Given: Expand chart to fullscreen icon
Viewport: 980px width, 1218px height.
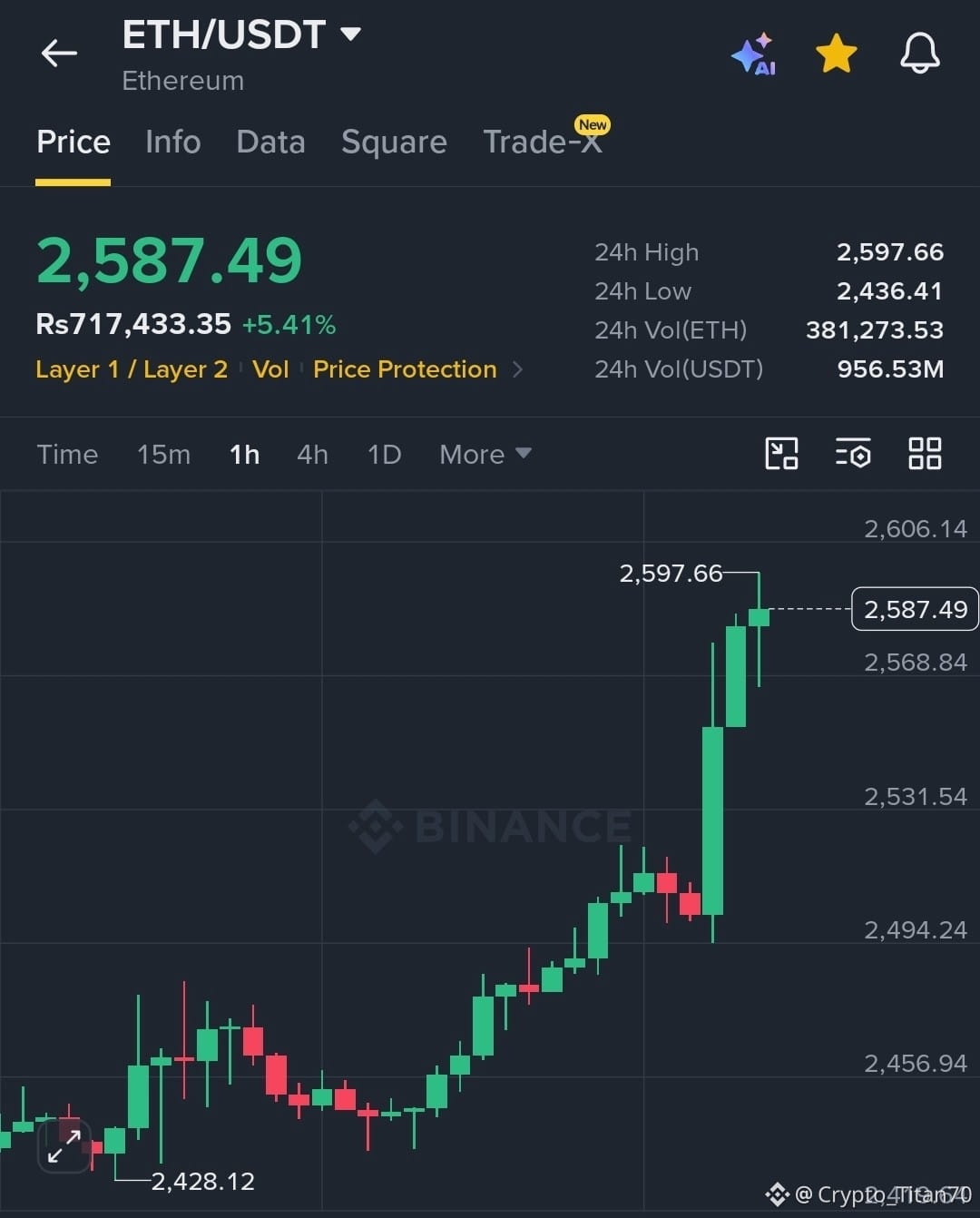Looking at the screenshot, I should point(64,1145).
